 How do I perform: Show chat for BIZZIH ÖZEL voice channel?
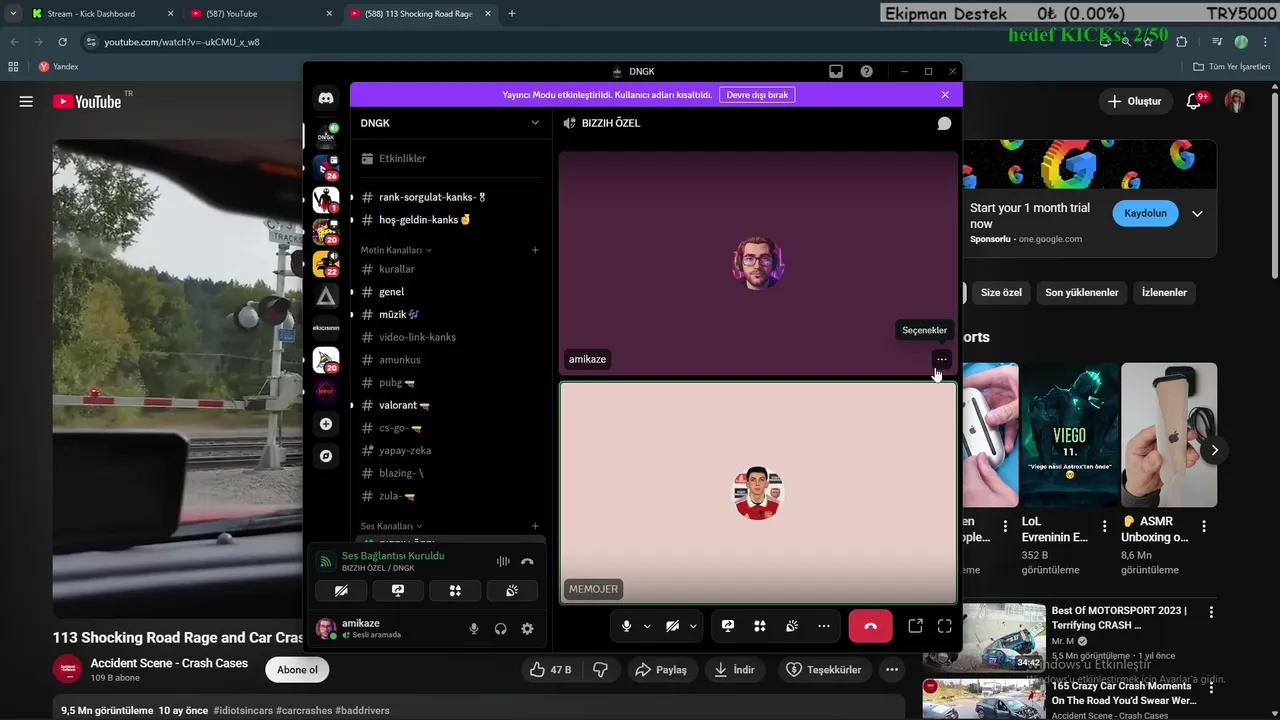click(944, 123)
